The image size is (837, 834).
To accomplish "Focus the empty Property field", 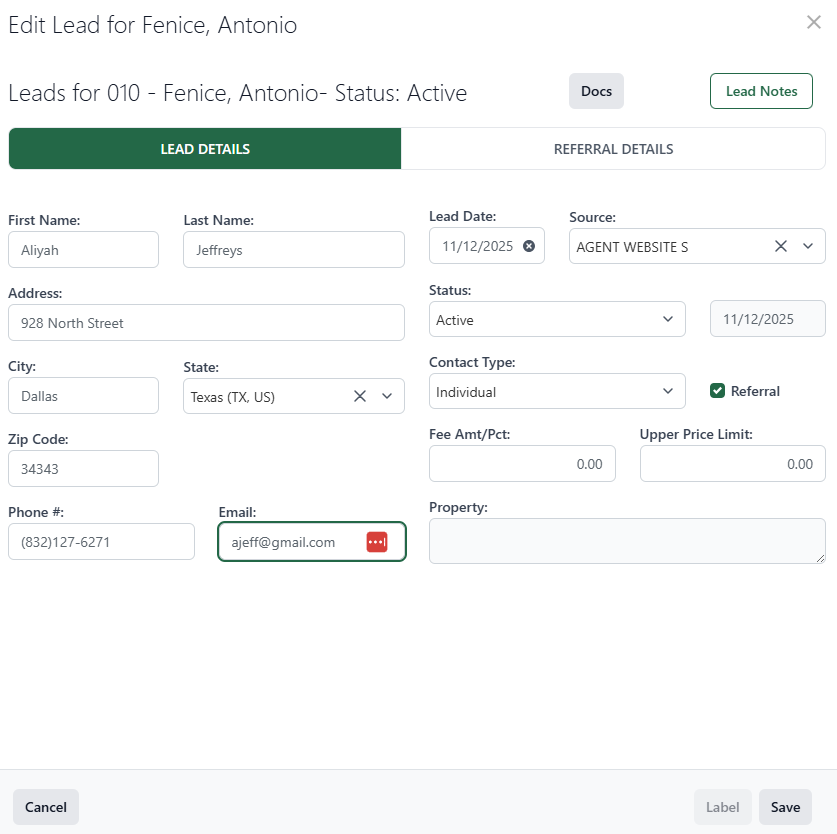I will pyautogui.click(x=626, y=540).
